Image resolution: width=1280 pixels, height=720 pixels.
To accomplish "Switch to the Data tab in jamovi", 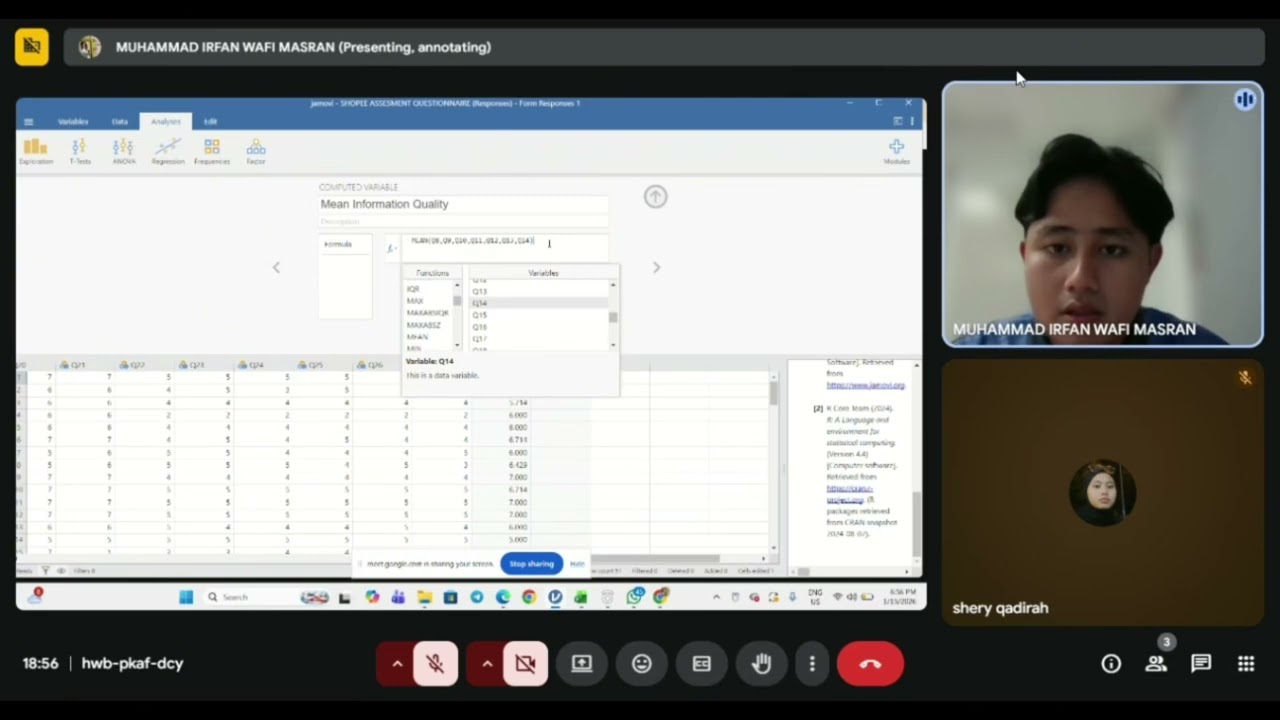I will tap(120, 122).
